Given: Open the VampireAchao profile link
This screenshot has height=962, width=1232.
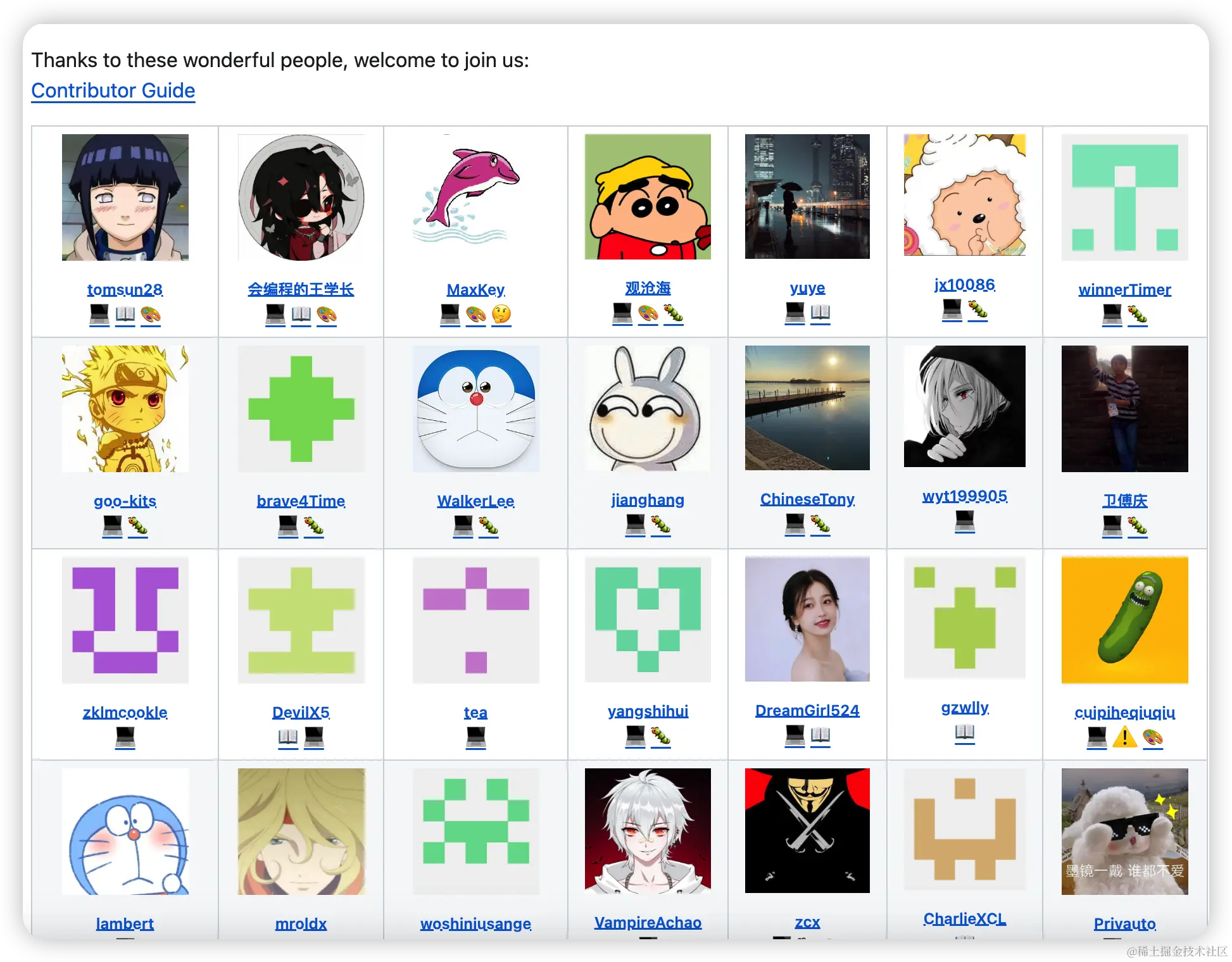Looking at the screenshot, I should point(647,923).
